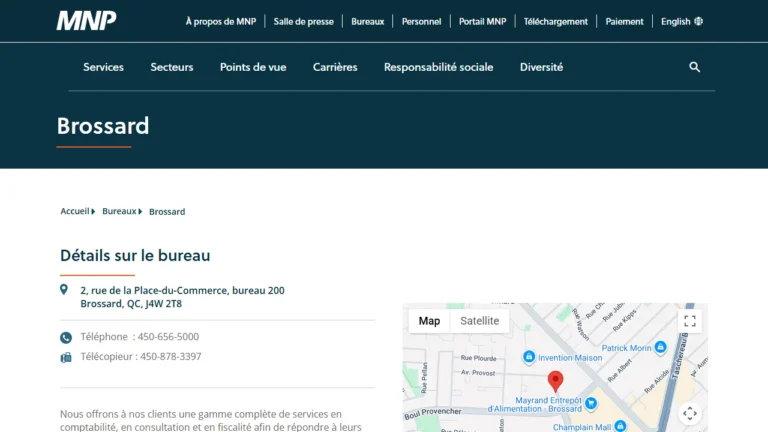768x432 pixels.
Task: Open Bureaux link in top bar
Action: 367,22
